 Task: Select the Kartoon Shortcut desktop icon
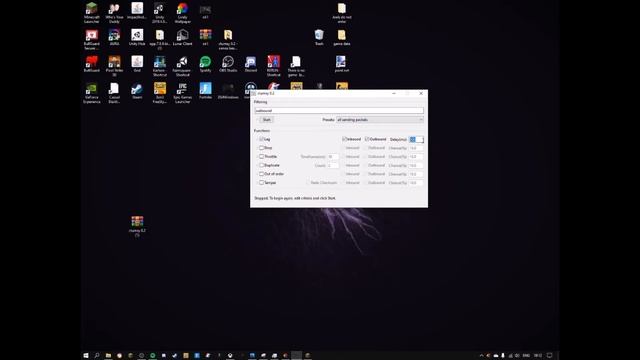160,66
